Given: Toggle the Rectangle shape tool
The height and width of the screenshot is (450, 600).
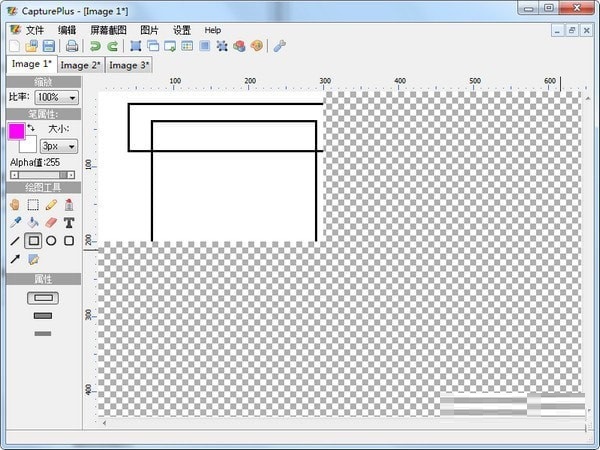Looking at the screenshot, I should 33,241.
